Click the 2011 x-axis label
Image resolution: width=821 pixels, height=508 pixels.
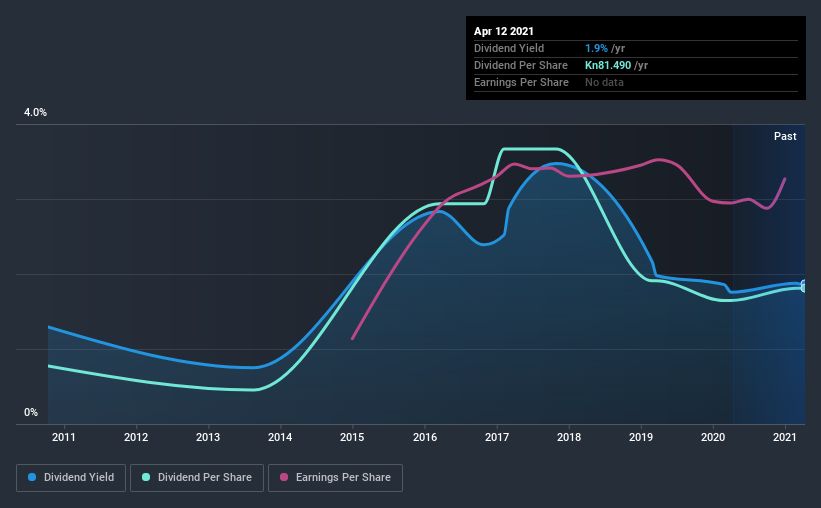[x=64, y=437]
